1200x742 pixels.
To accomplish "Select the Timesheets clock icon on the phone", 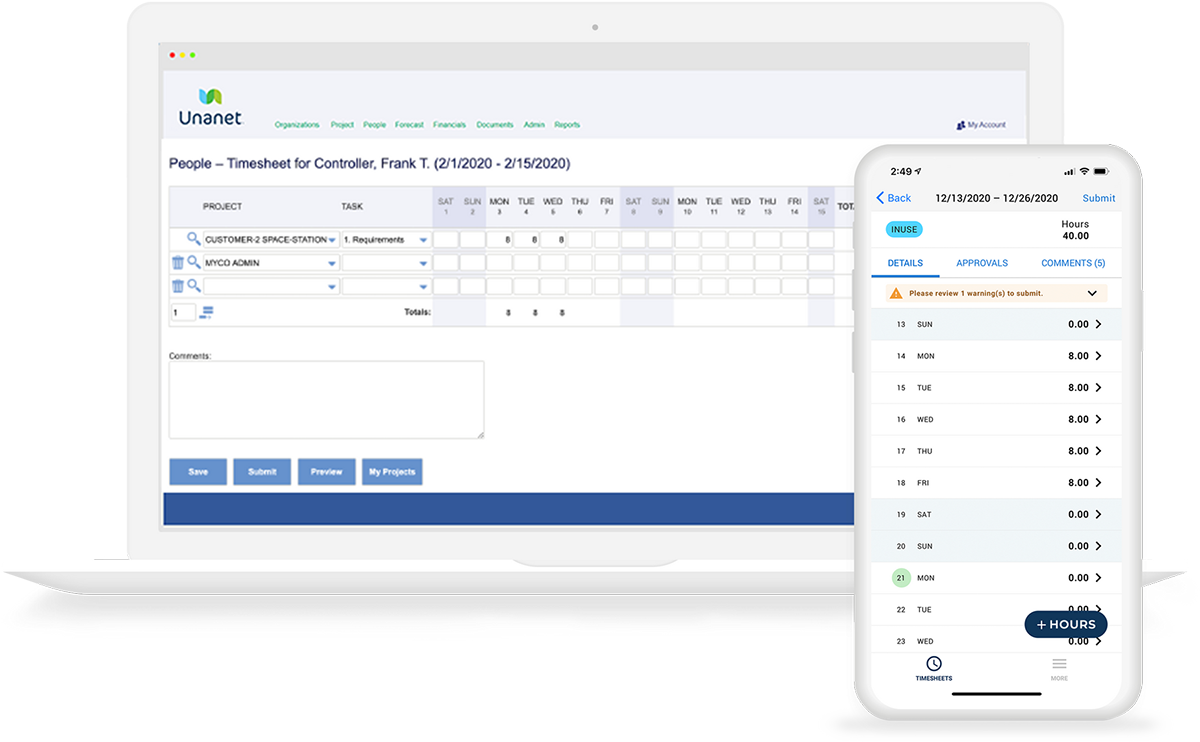I will pyautogui.click(x=934, y=662).
